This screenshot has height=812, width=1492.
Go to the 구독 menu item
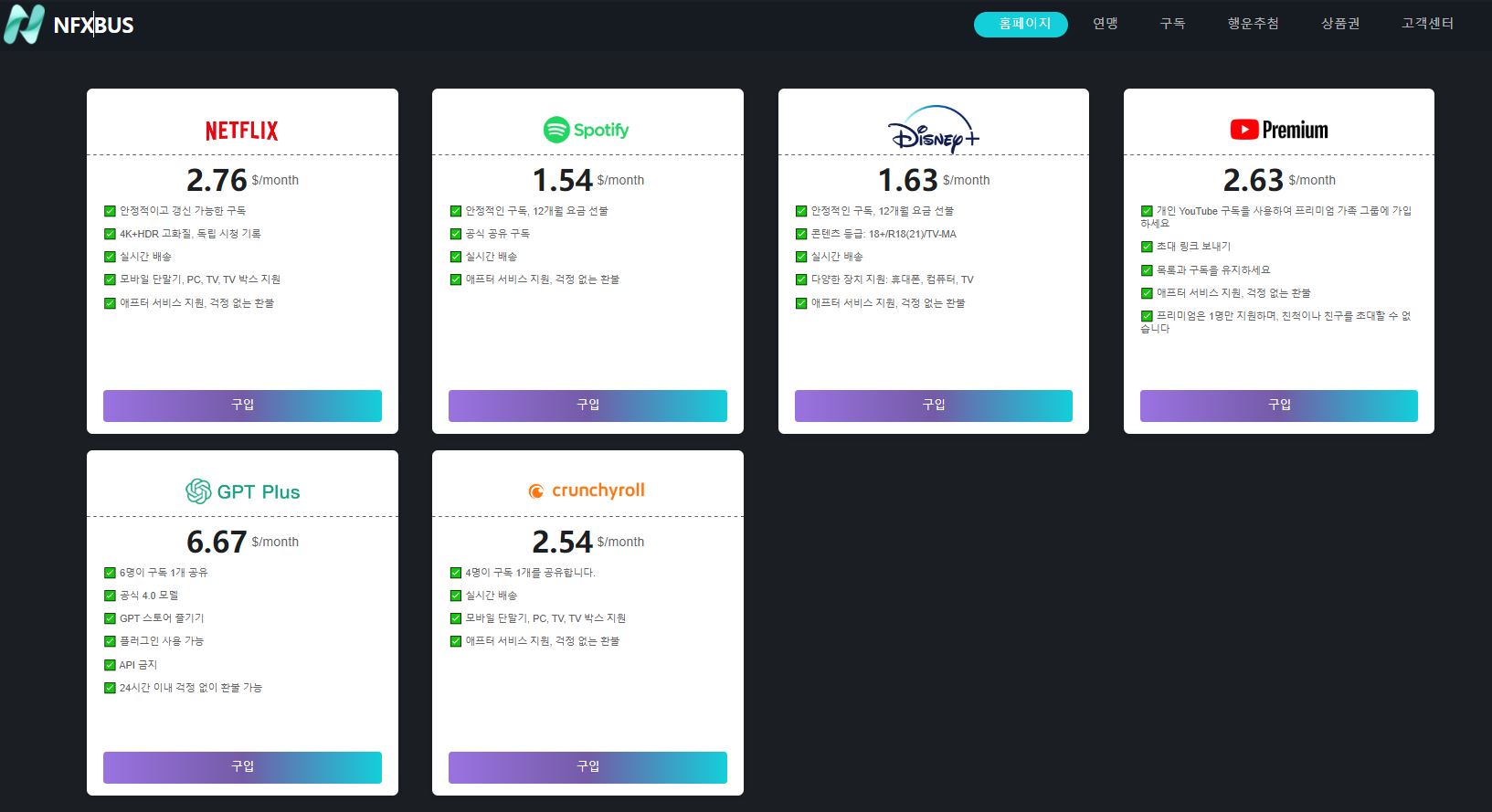1172,24
